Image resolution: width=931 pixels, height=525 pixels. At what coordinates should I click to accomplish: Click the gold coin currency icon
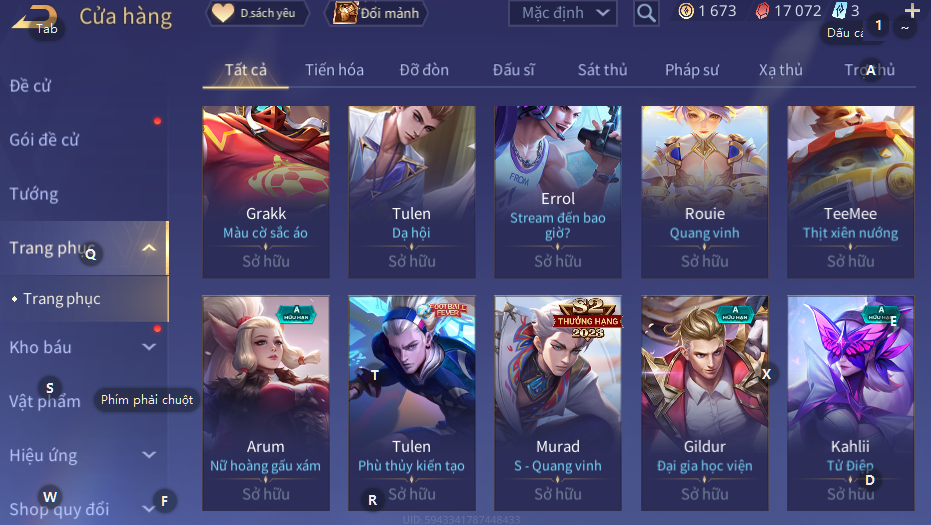point(686,11)
